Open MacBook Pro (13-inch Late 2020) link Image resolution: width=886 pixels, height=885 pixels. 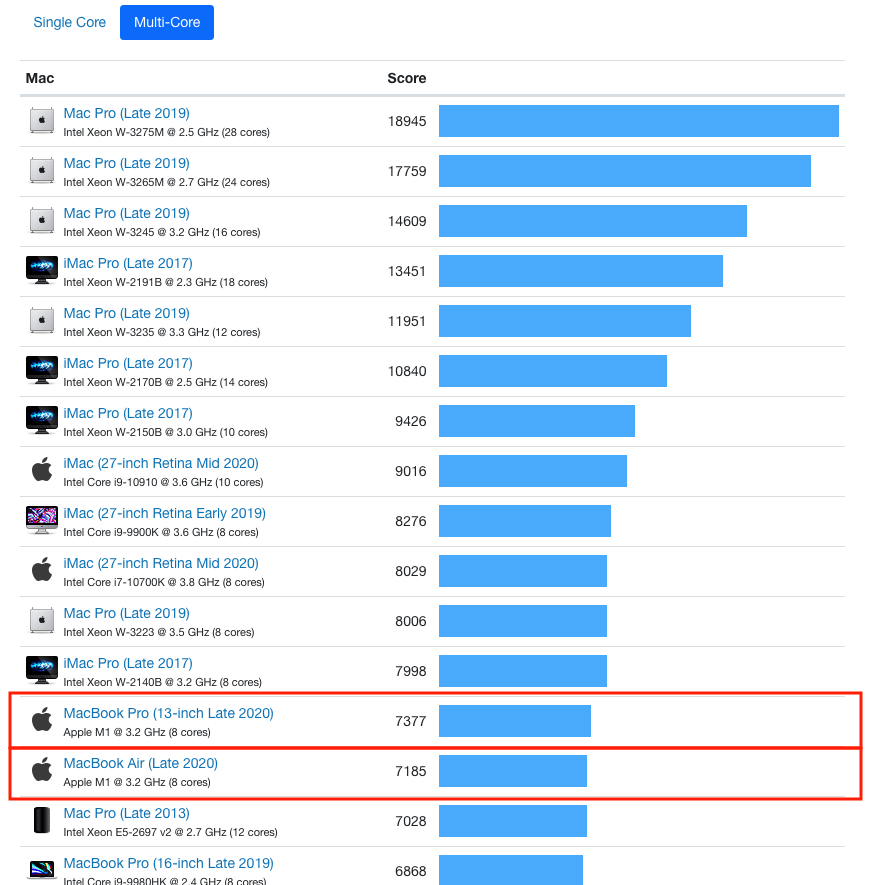[168, 714]
